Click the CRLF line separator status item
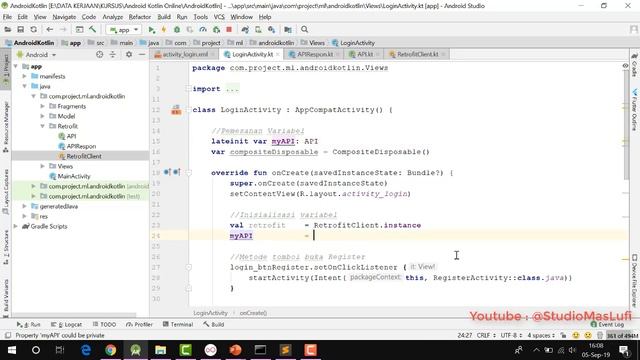The height and width of the screenshot is (360, 640). coord(486,336)
